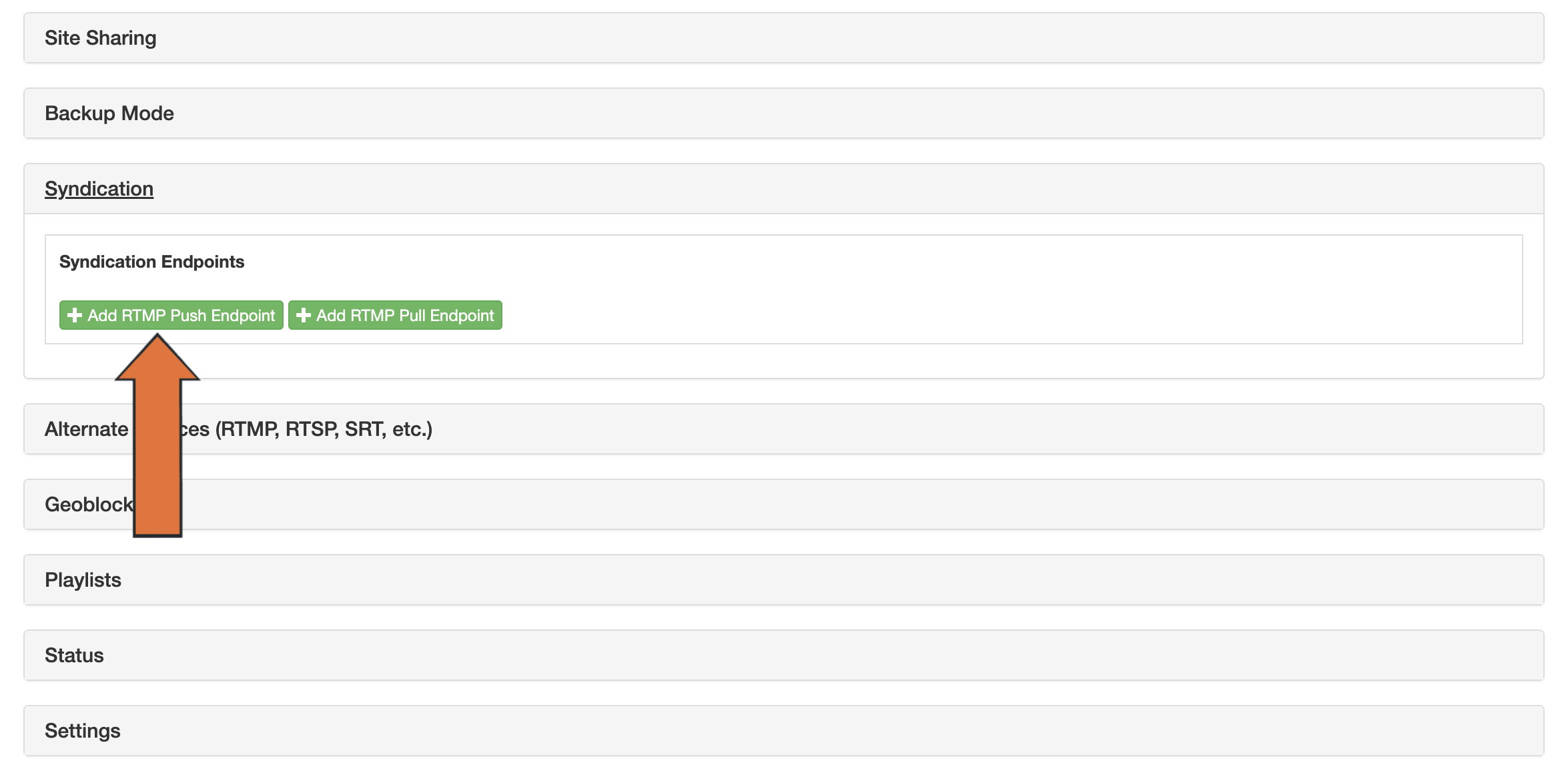The width and height of the screenshot is (1568, 765).
Task: Click the plus icon on Add RTMP Pull Endpoint
Action: (303, 315)
